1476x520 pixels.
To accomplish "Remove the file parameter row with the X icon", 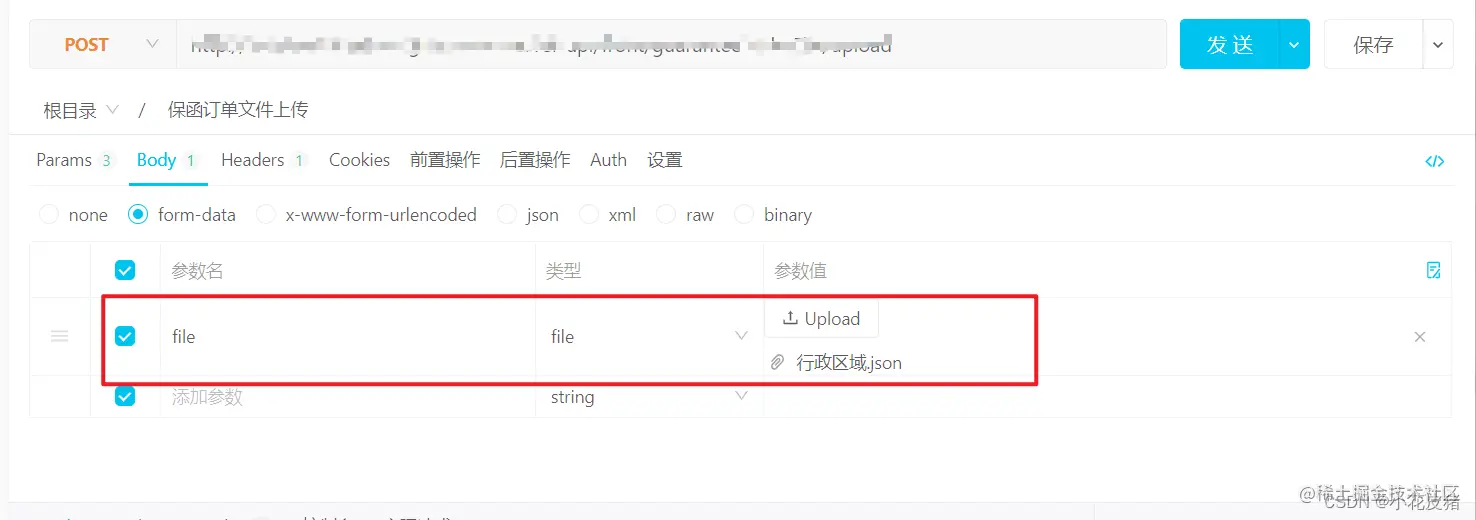I will tap(1420, 337).
